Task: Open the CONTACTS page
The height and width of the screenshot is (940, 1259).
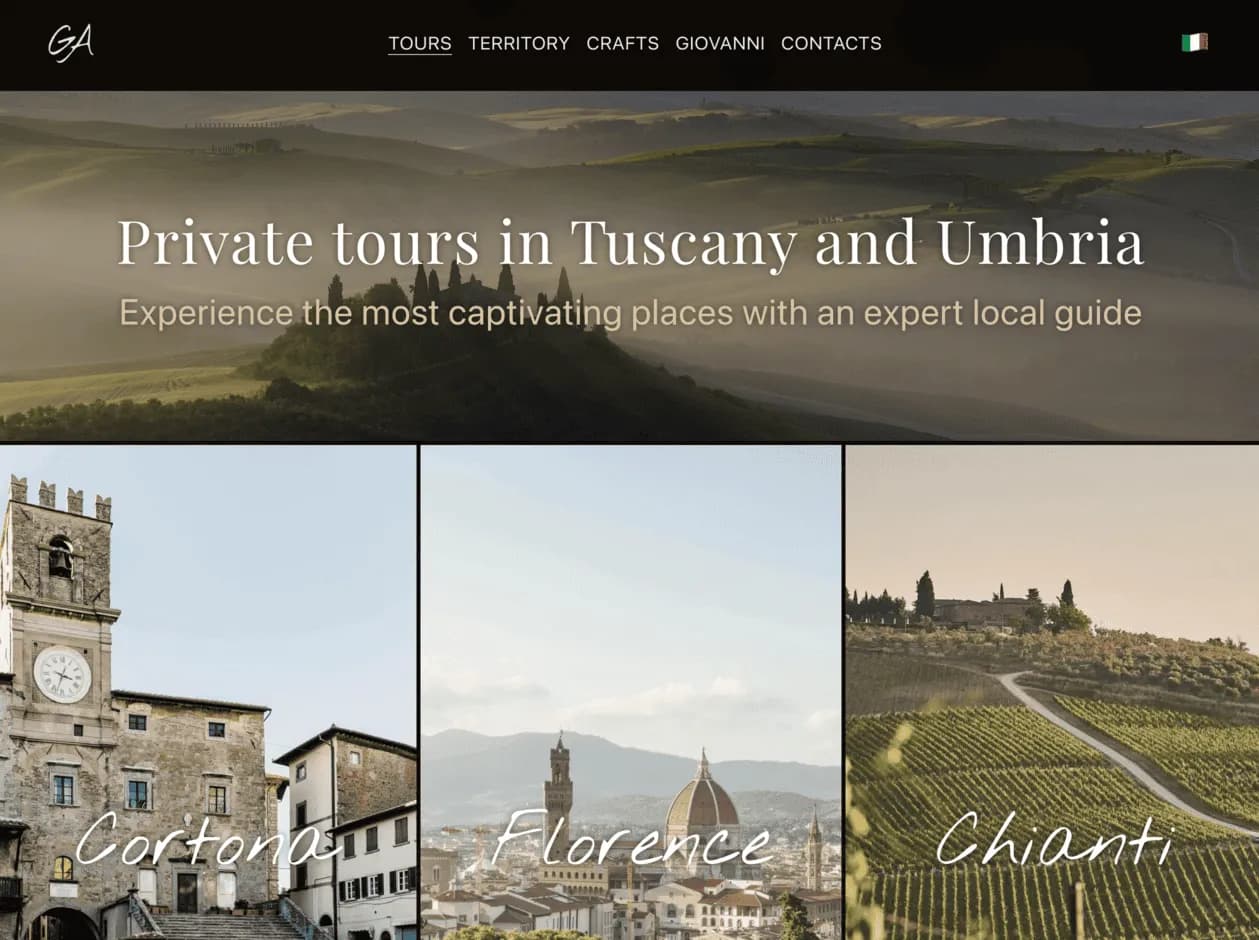Action: tap(831, 44)
